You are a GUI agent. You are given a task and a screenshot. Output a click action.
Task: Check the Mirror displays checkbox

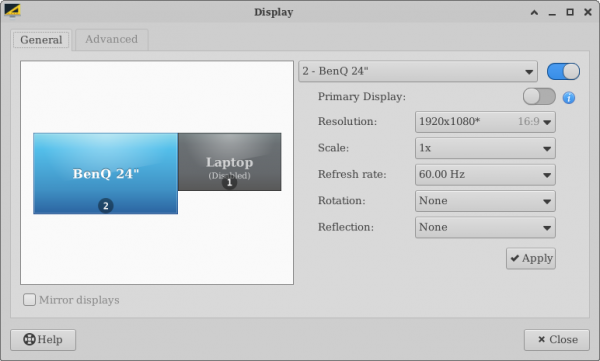[29, 299]
